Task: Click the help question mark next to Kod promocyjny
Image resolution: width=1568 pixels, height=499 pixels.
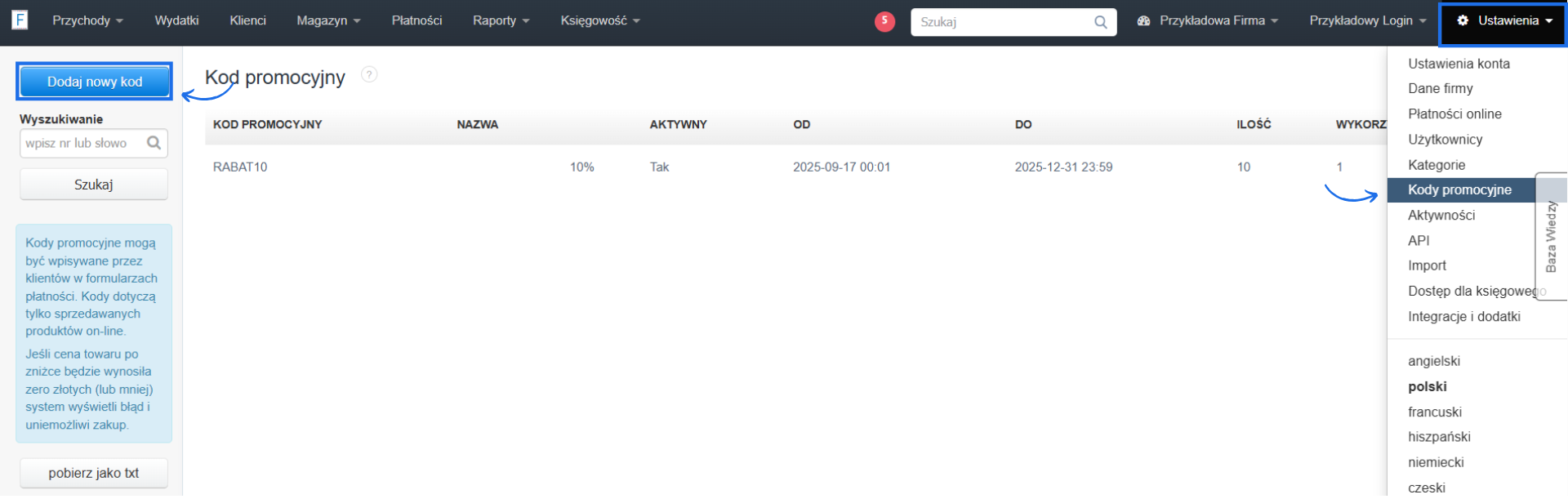Action: (369, 74)
